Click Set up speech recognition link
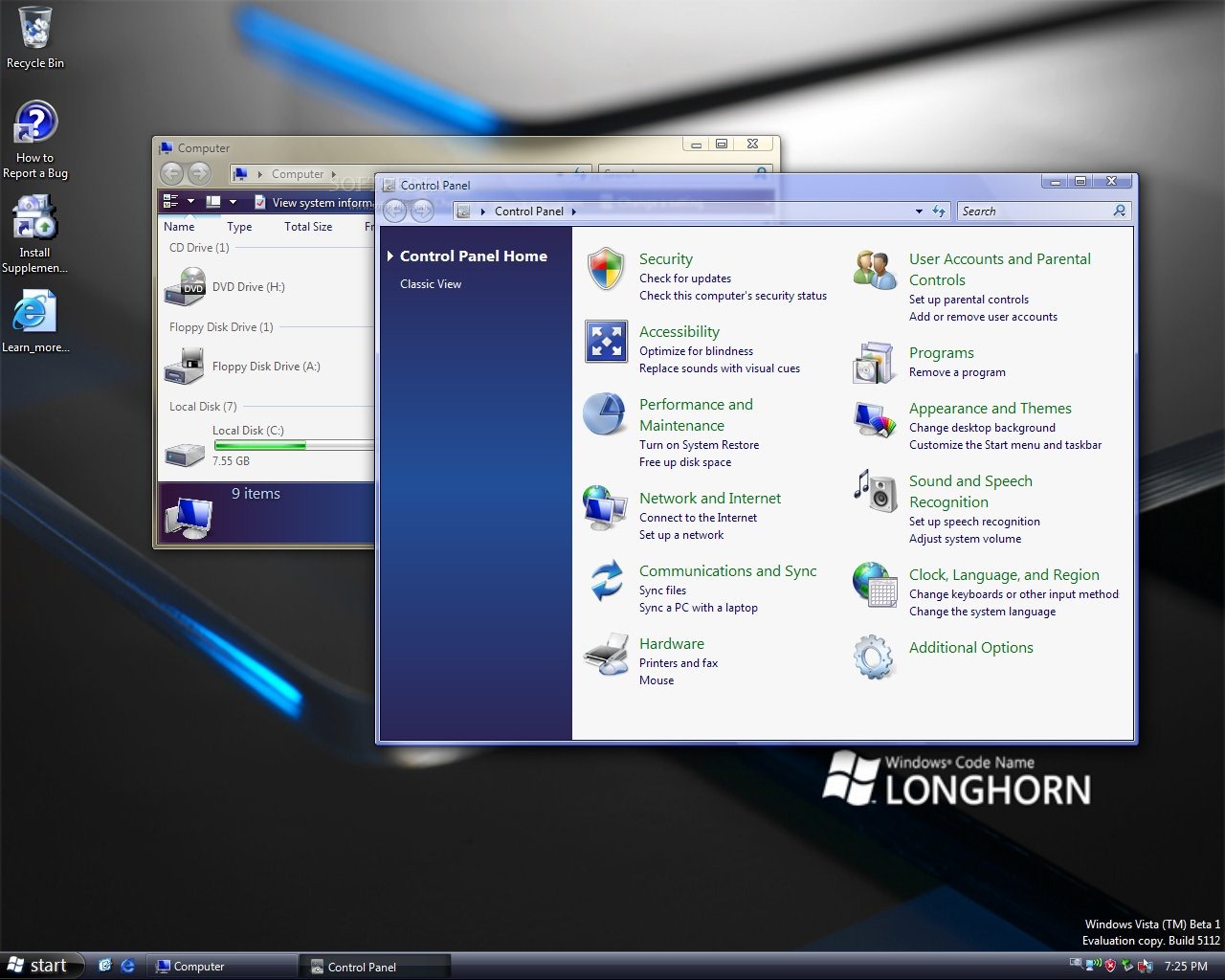This screenshot has width=1225, height=980. pos(974,522)
